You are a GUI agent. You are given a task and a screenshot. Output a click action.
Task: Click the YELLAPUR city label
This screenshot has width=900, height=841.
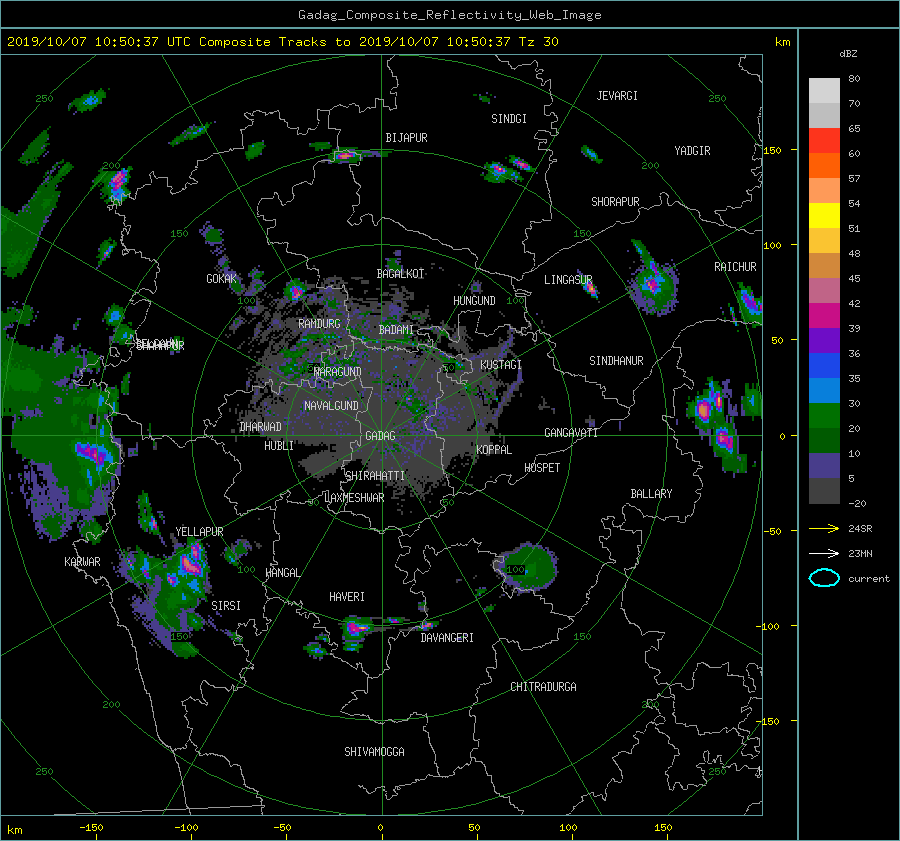point(199,532)
